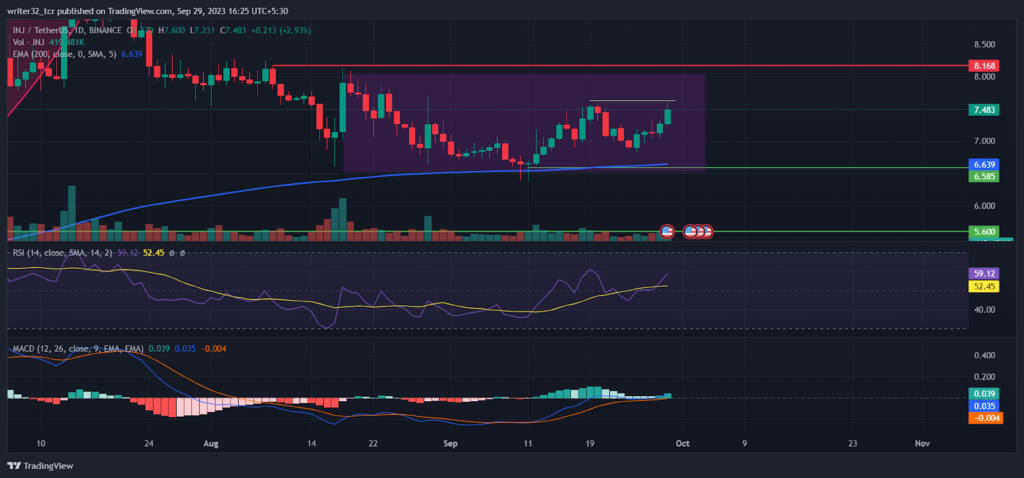The width and height of the screenshot is (1024, 478).
Task: Click the US flag event marker nearest last candle
Action: [x=667, y=231]
